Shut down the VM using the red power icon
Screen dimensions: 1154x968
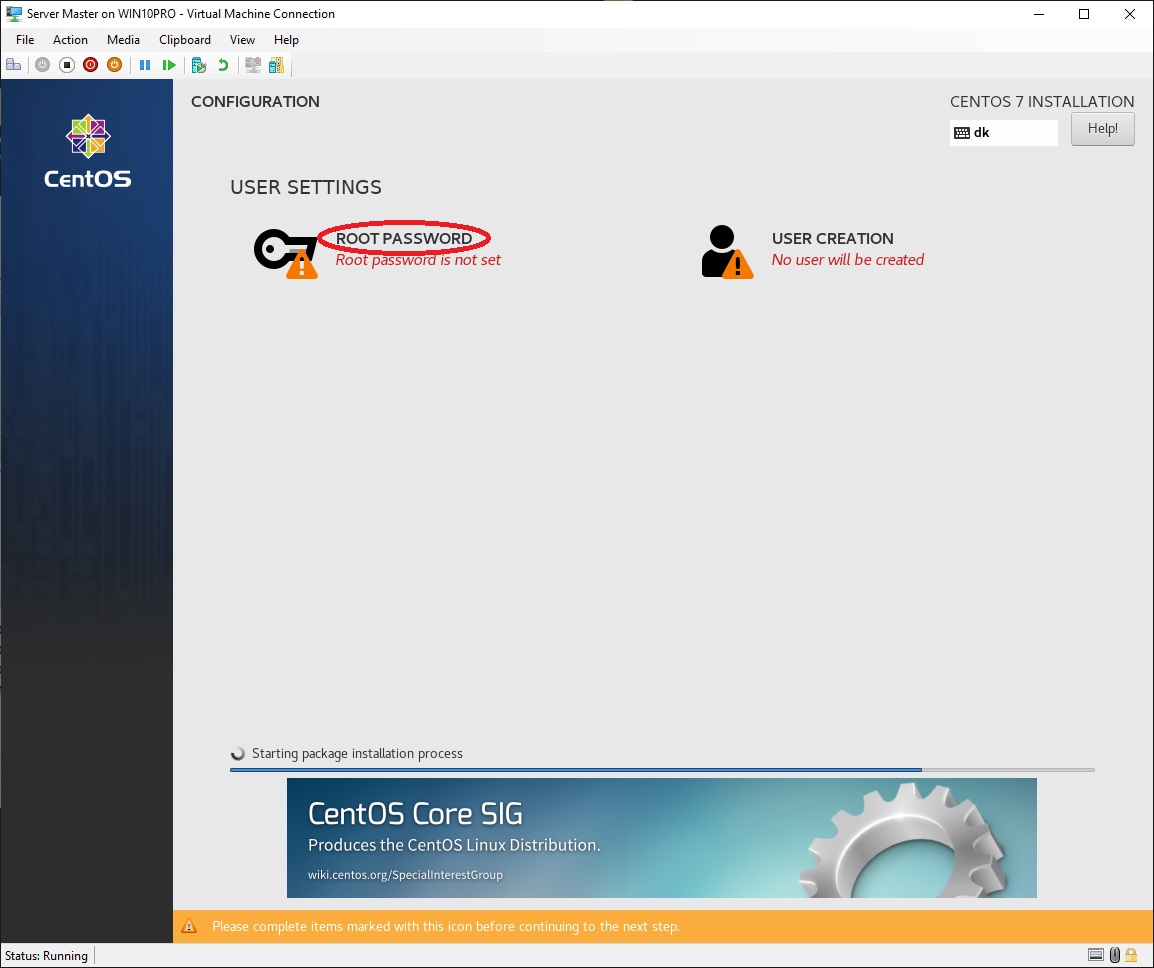tap(91, 65)
